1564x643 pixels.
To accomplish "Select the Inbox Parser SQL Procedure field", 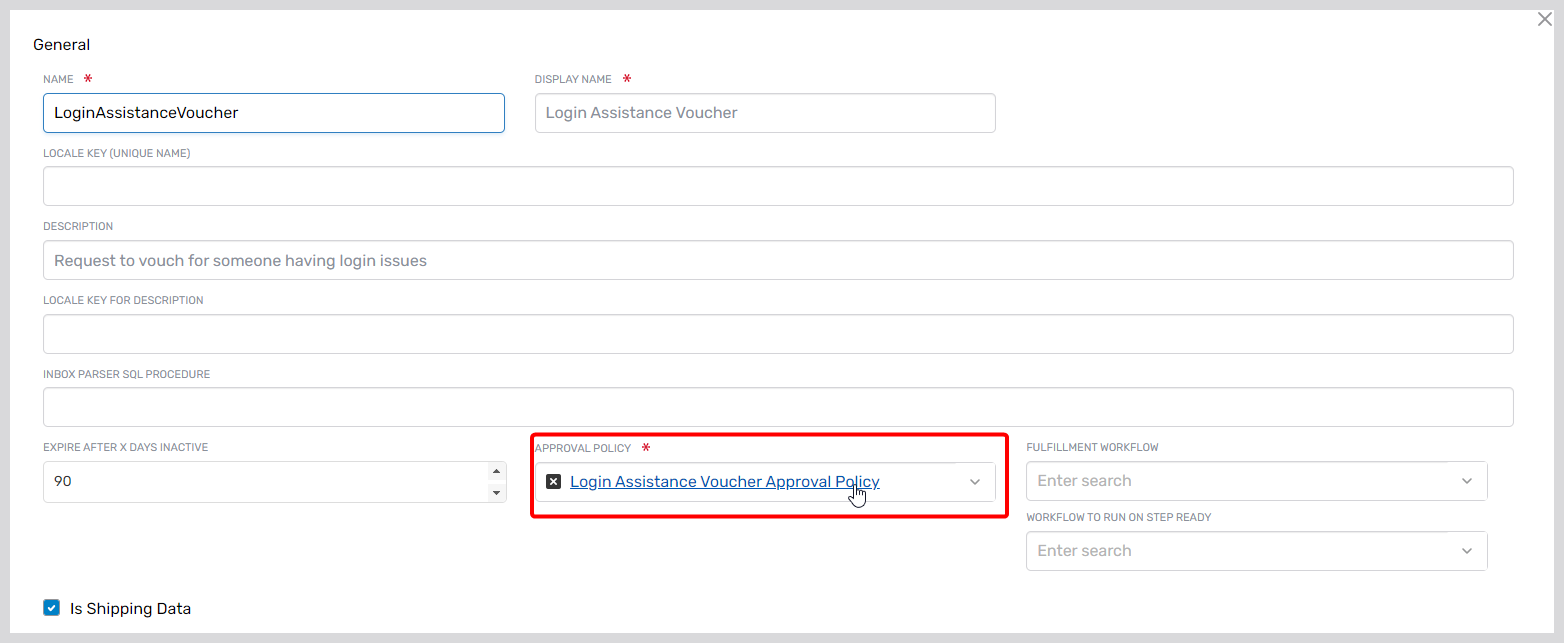I will pos(777,407).
